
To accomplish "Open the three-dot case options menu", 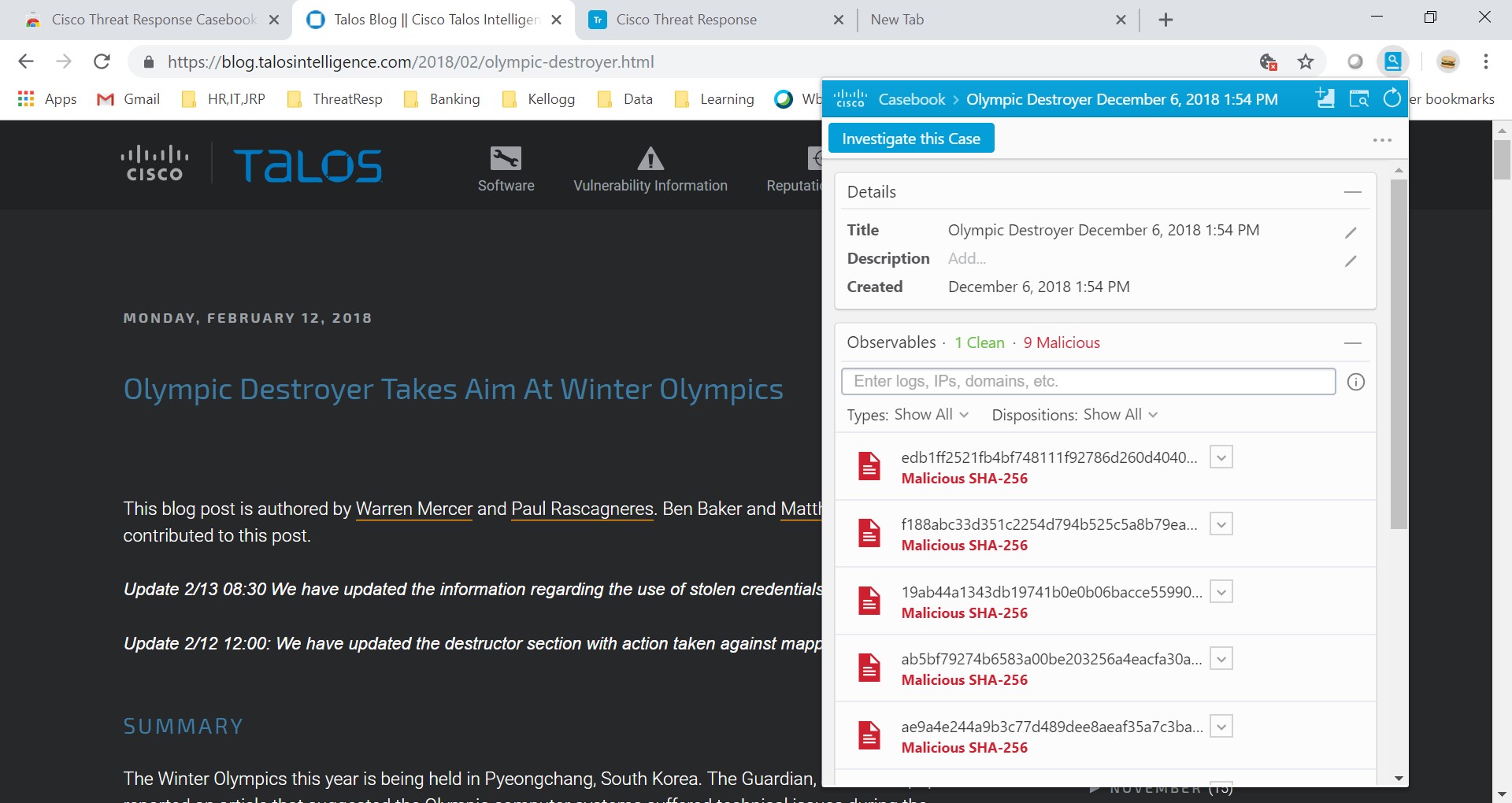I will [x=1382, y=140].
